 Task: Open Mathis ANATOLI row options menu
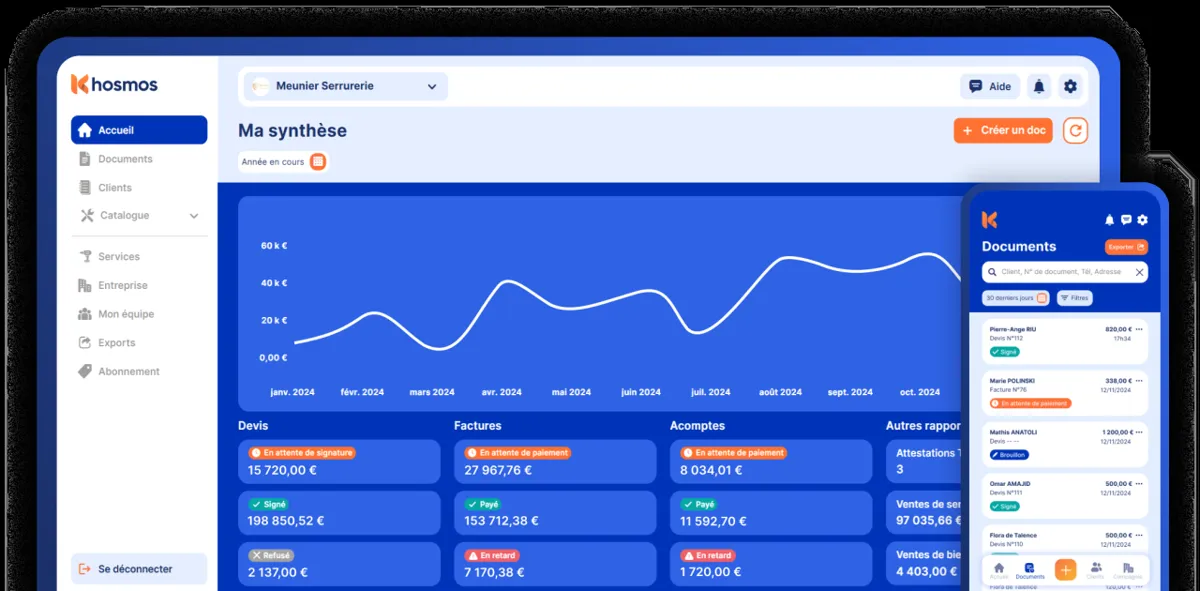[1139, 433]
